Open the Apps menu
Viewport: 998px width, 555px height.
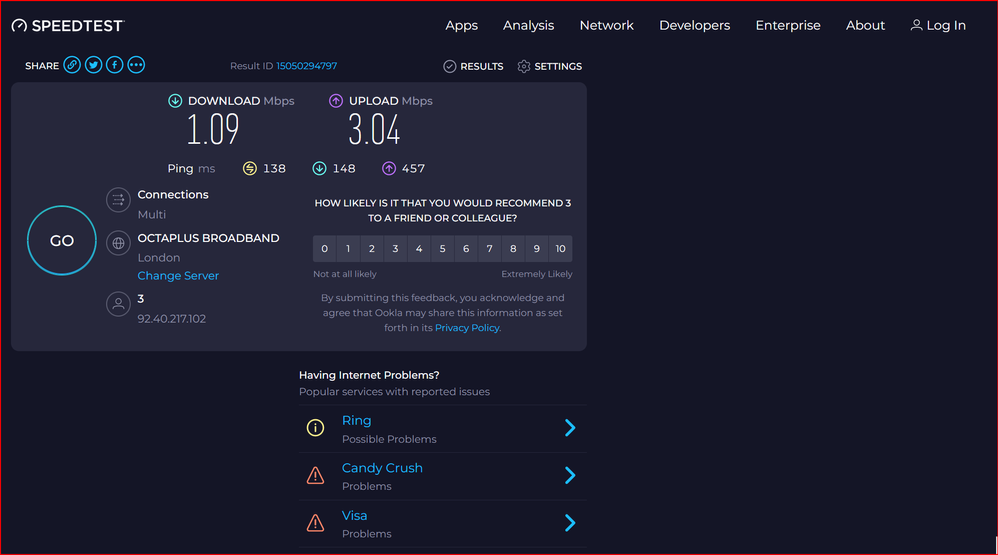click(461, 25)
